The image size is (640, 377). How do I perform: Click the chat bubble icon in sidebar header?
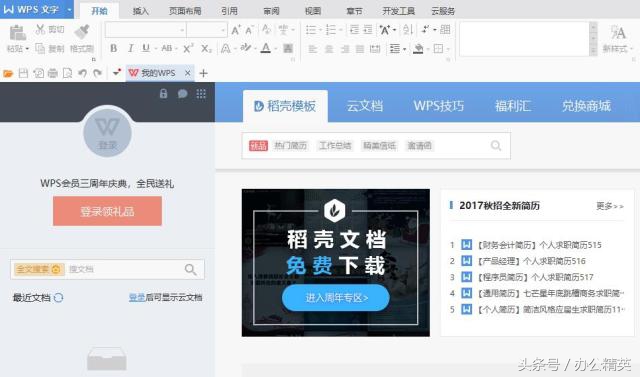click(x=182, y=94)
